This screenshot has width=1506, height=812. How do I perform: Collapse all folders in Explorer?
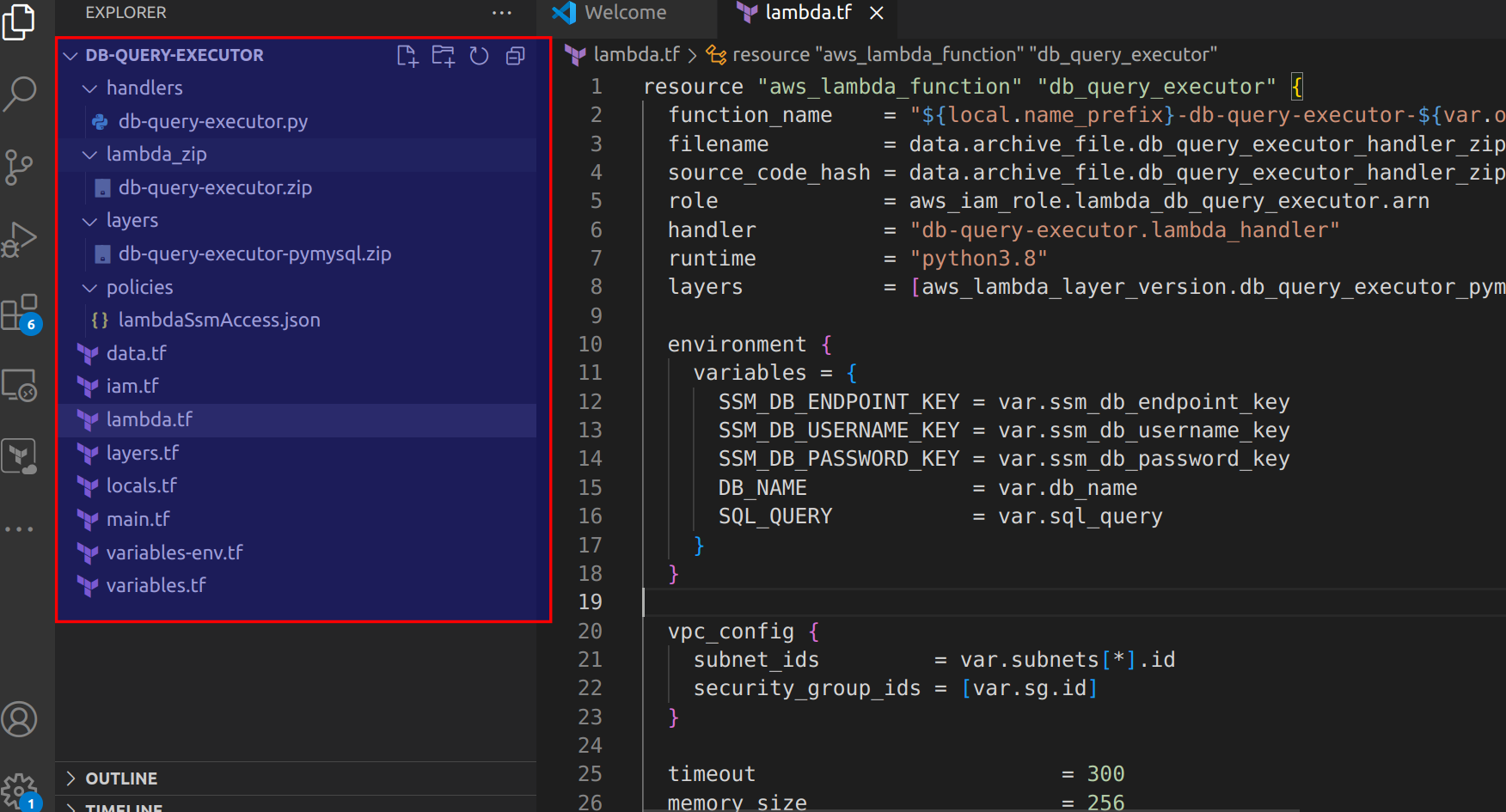click(x=516, y=56)
